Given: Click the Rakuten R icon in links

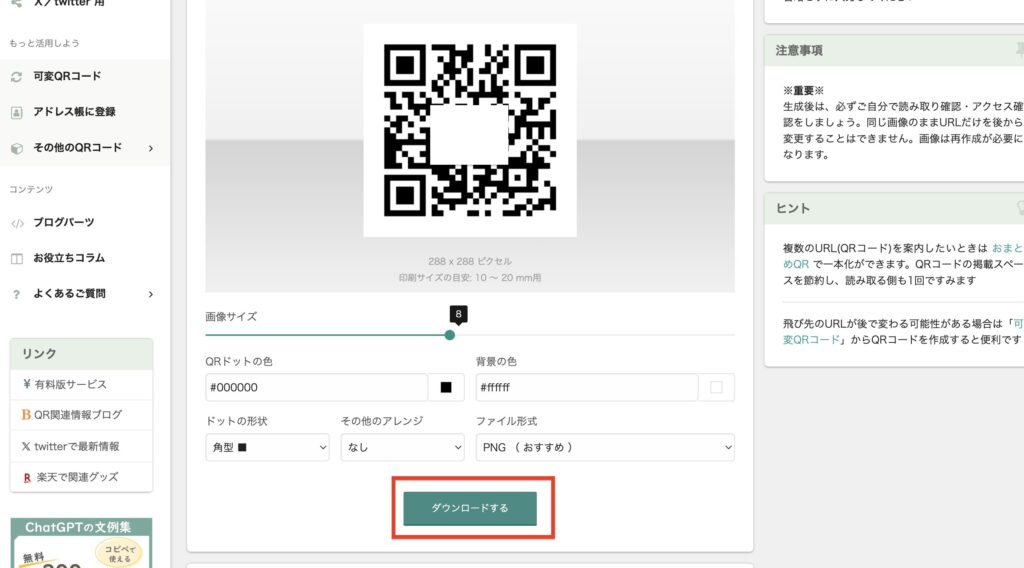Looking at the screenshot, I should click(x=27, y=478).
